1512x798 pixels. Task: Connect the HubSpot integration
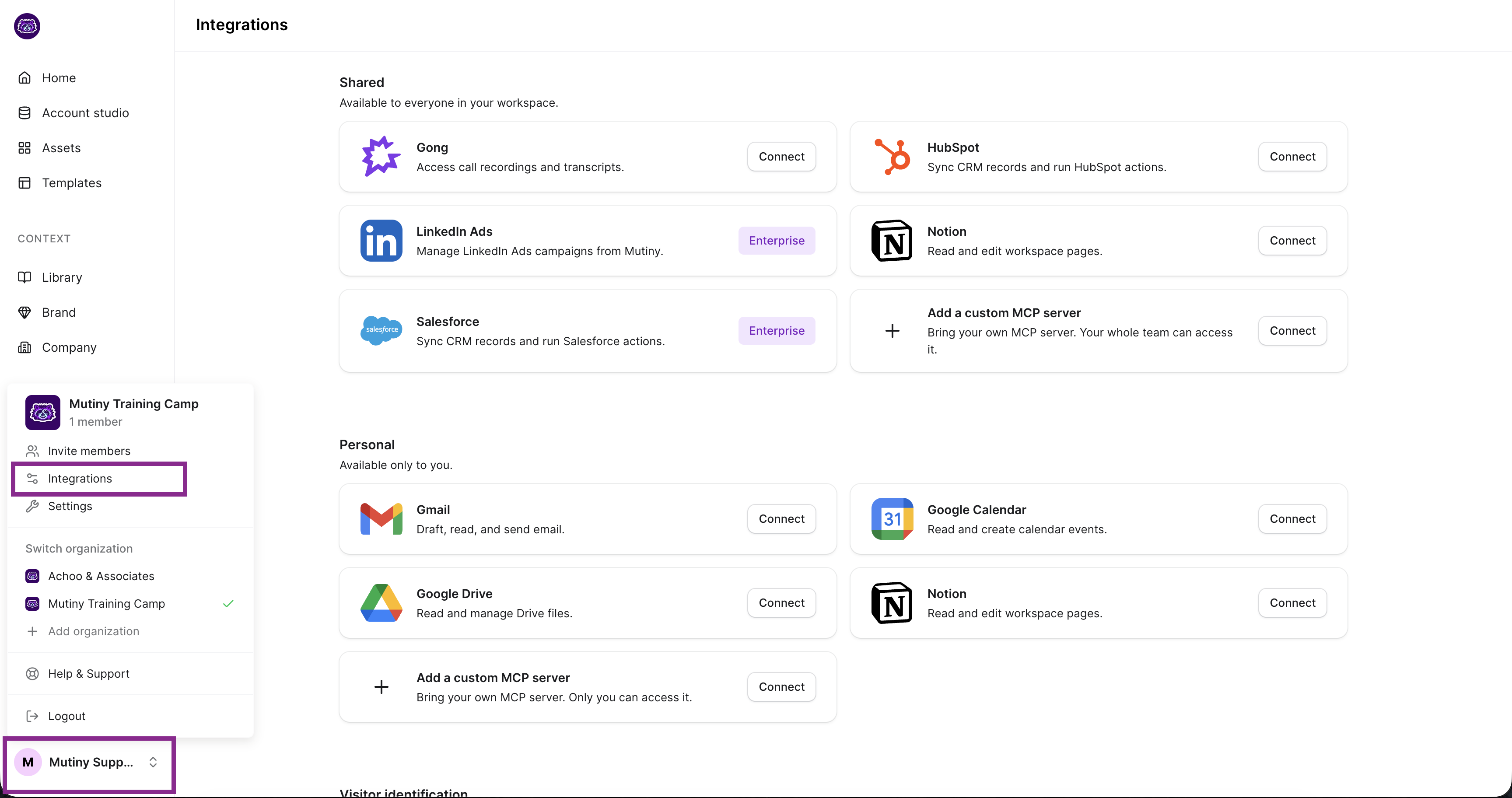1292,157
